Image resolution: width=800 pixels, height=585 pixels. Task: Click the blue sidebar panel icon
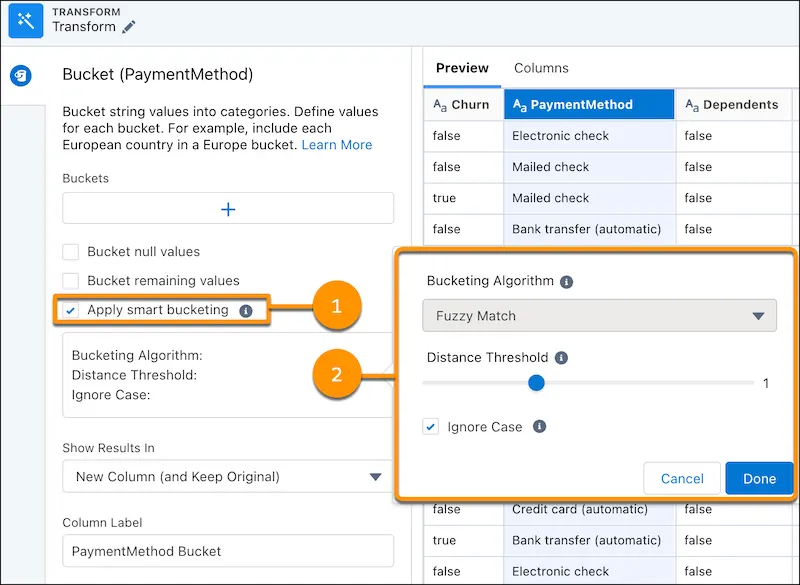[x=22, y=76]
